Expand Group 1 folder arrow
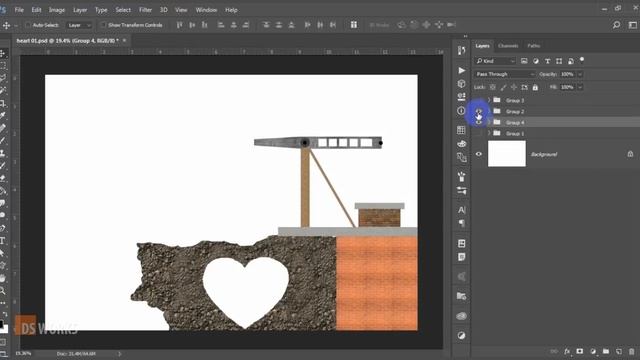 pyautogui.click(x=489, y=133)
